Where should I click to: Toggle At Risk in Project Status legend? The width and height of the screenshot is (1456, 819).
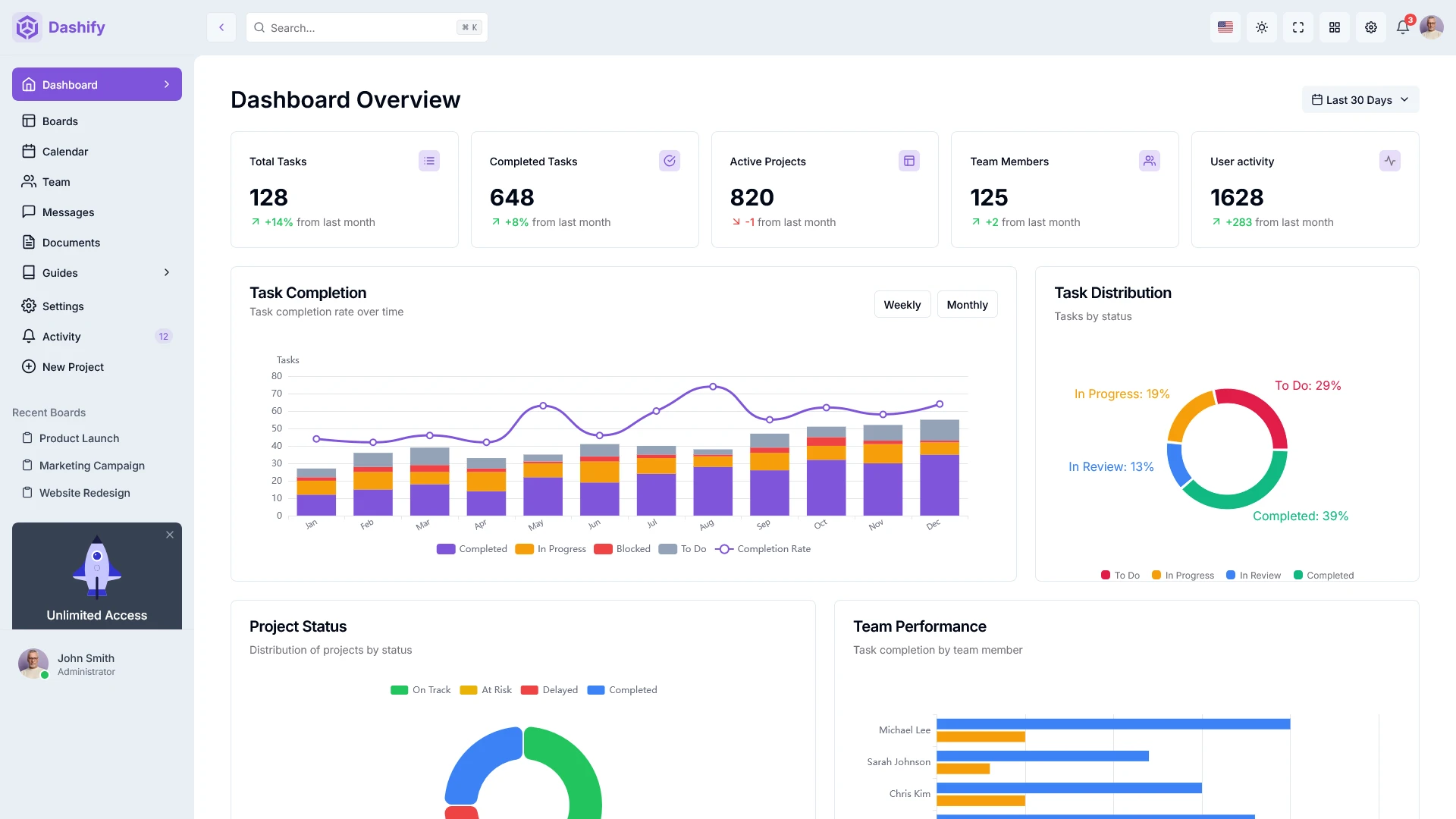[x=485, y=689]
